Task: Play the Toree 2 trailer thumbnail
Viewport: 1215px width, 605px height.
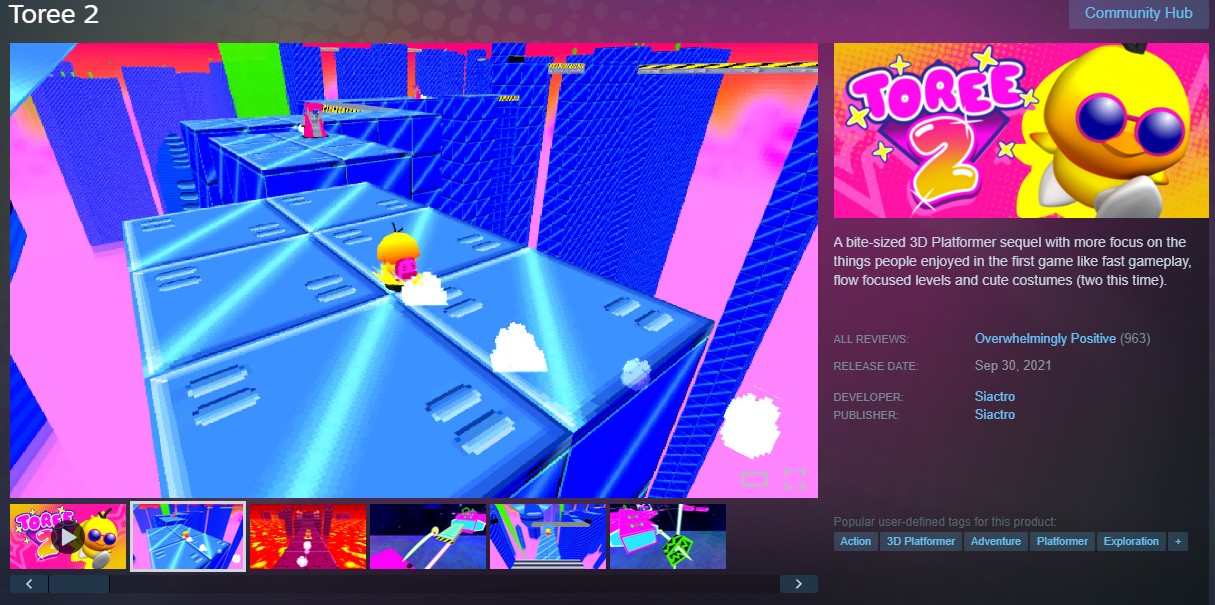Action: (x=68, y=537)
